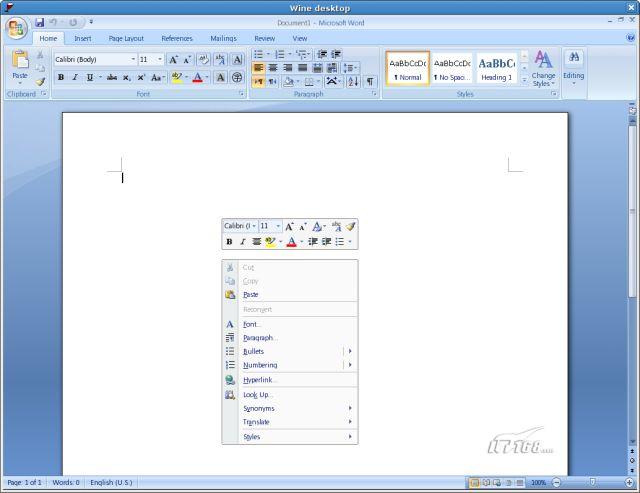Click Page: 1 of 1 indicator
This screenshot has width=640, height=493.
24,482
